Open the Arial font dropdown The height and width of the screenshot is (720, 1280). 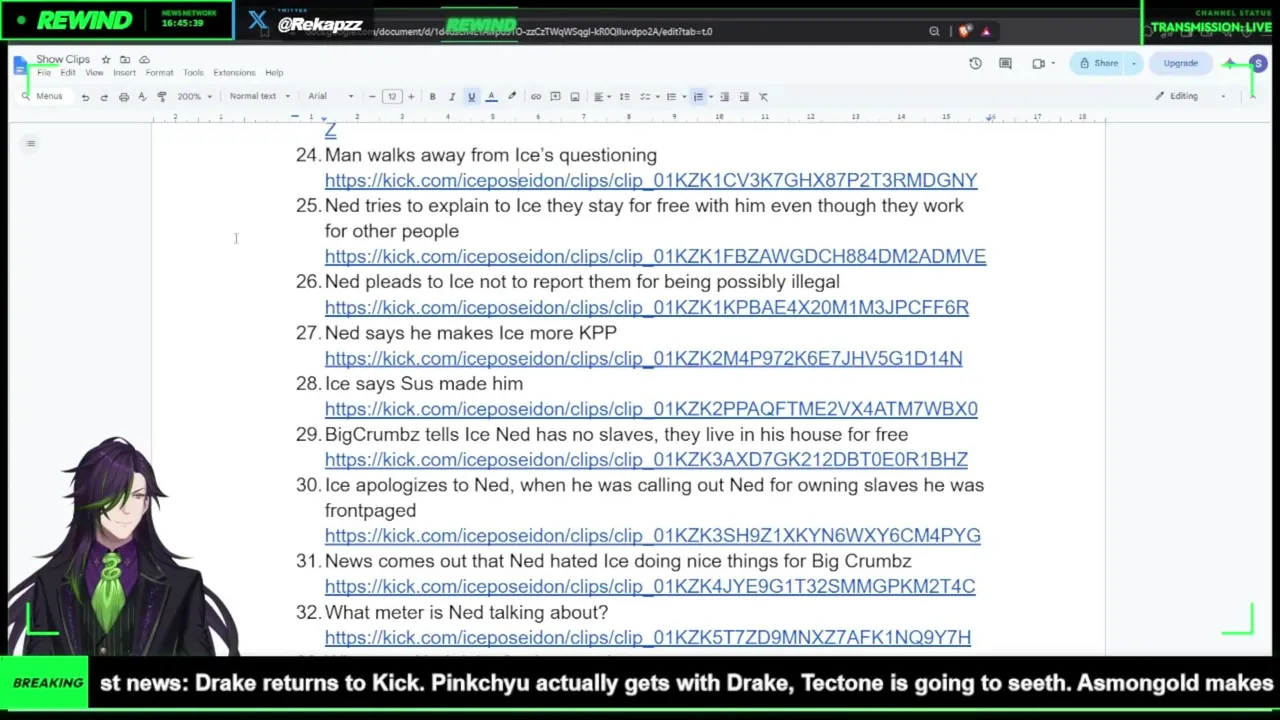pyautogui.click(x=331, y=97)
